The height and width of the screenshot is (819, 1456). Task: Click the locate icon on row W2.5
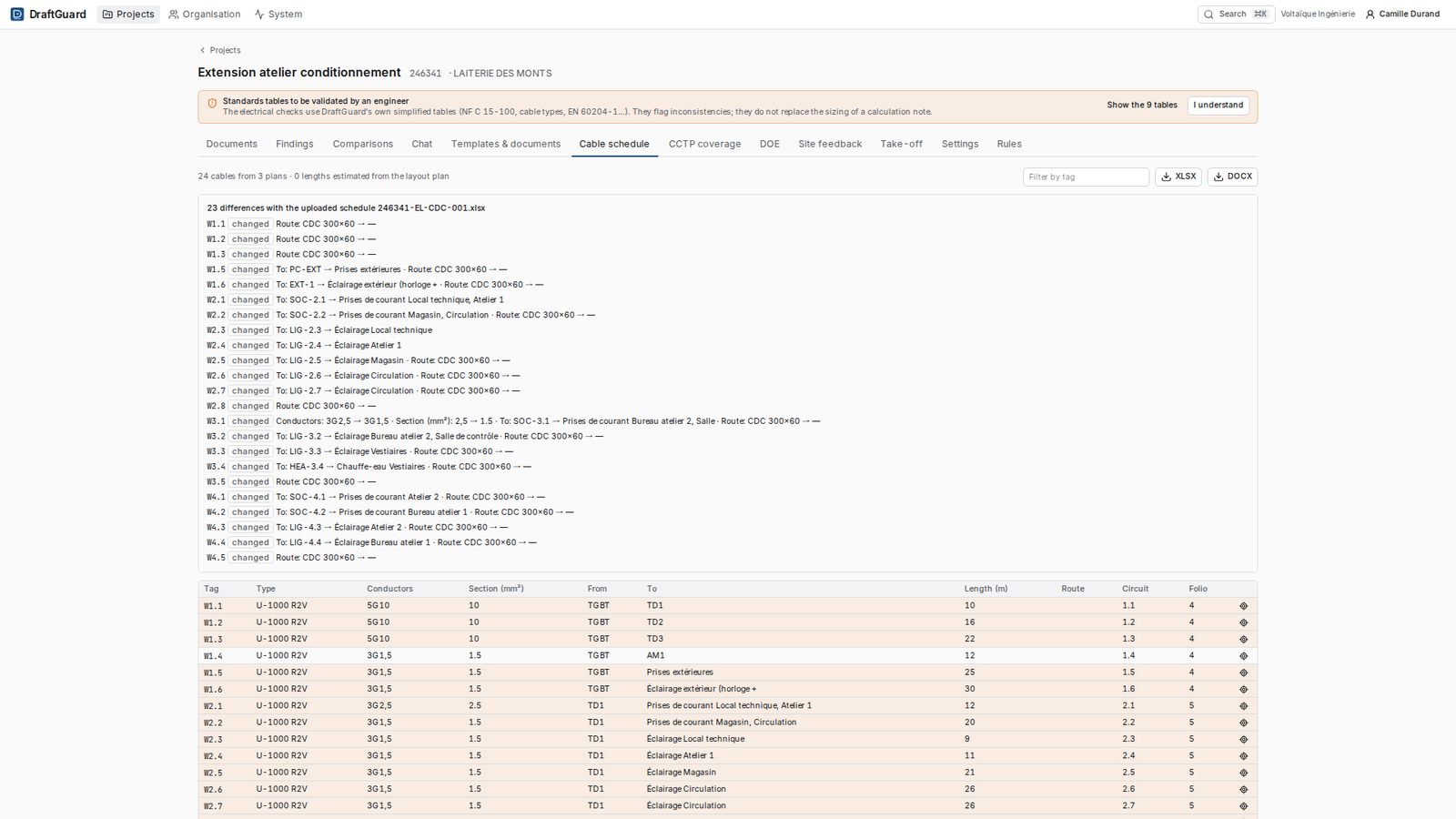pyautogui.click(x=1243, y=773)
